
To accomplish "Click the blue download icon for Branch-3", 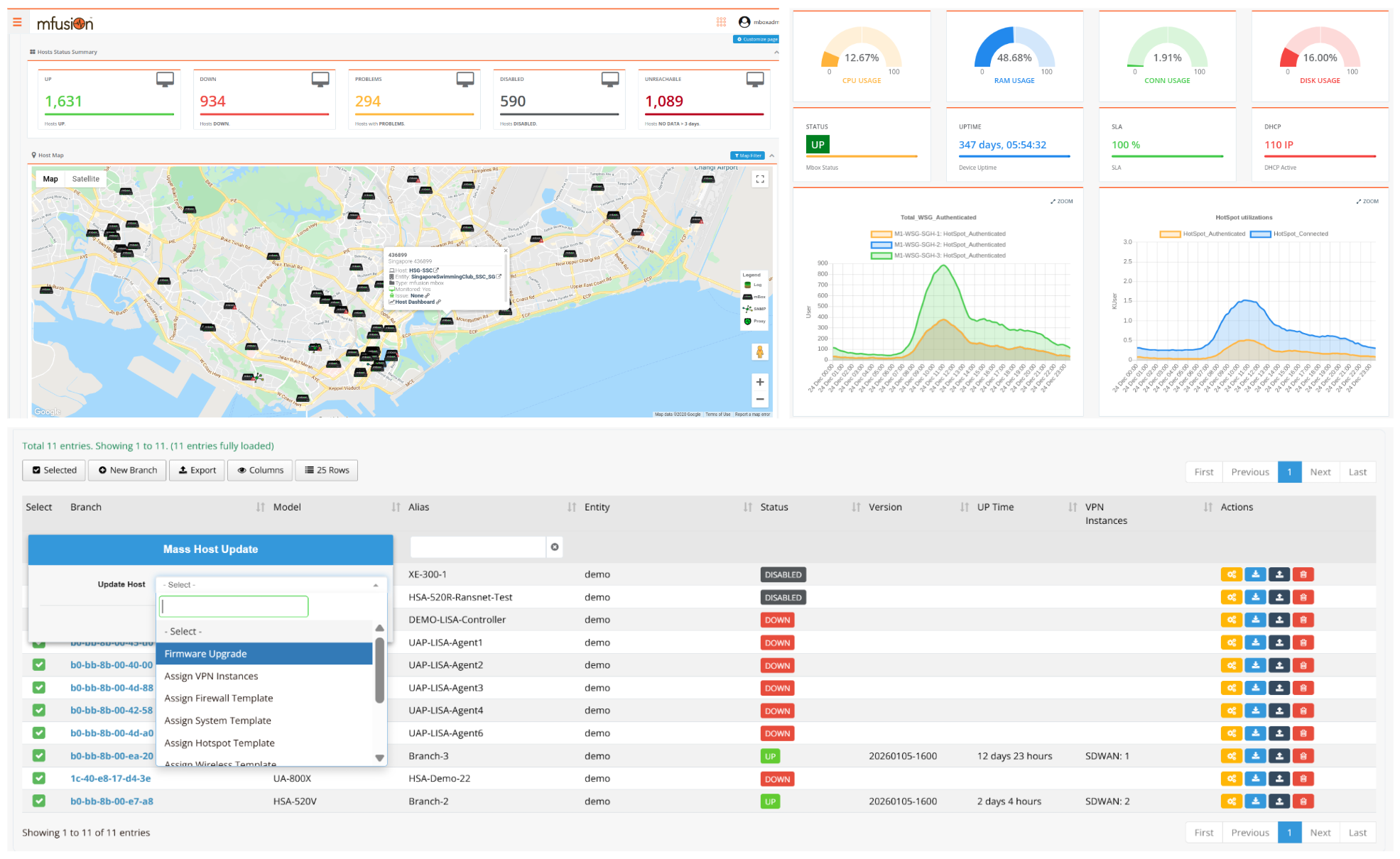I will [x=1256, y=756].
